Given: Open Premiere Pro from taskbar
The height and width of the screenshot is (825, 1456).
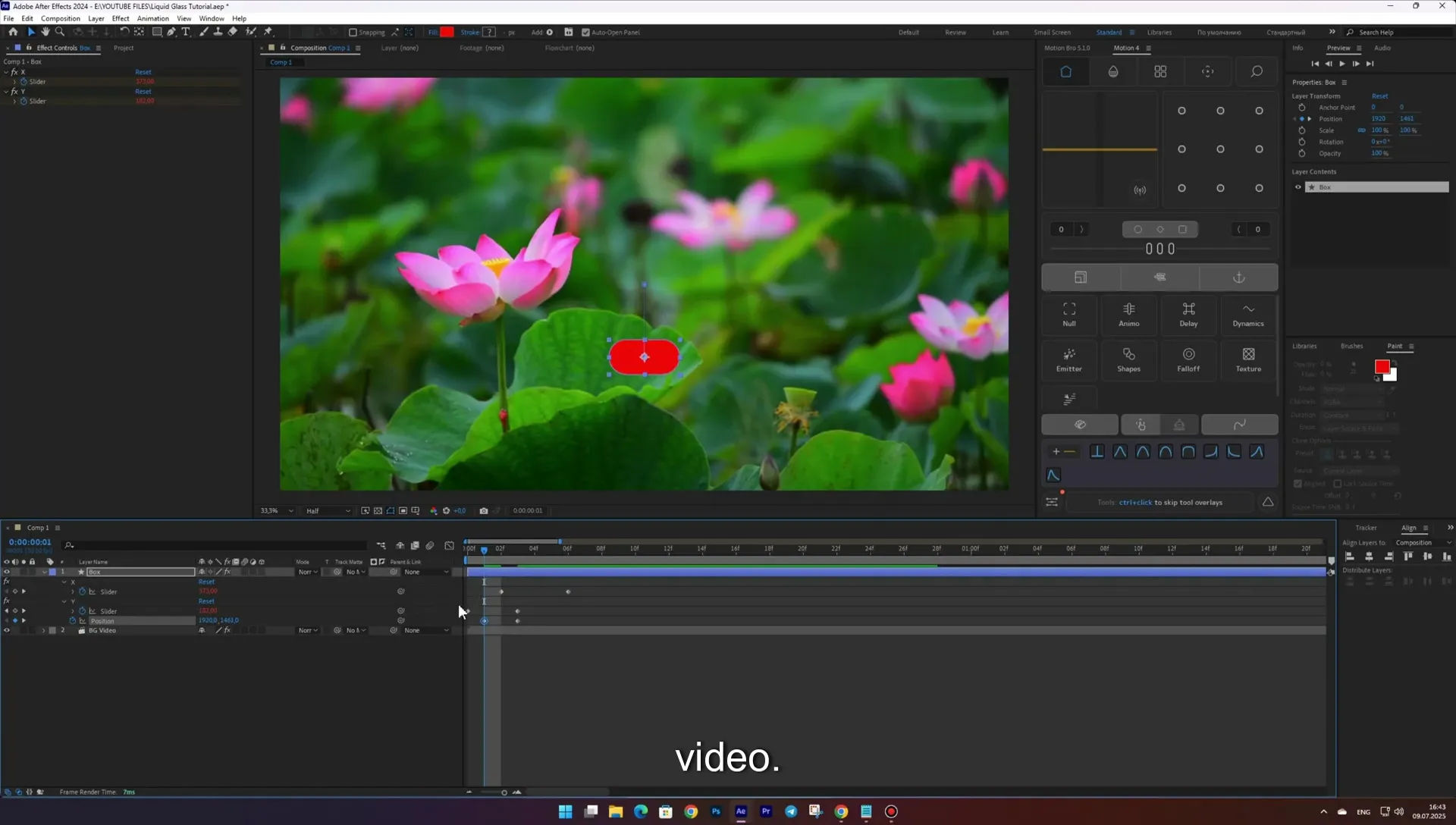Looking at the screenshot, I should tap(766, 811).
